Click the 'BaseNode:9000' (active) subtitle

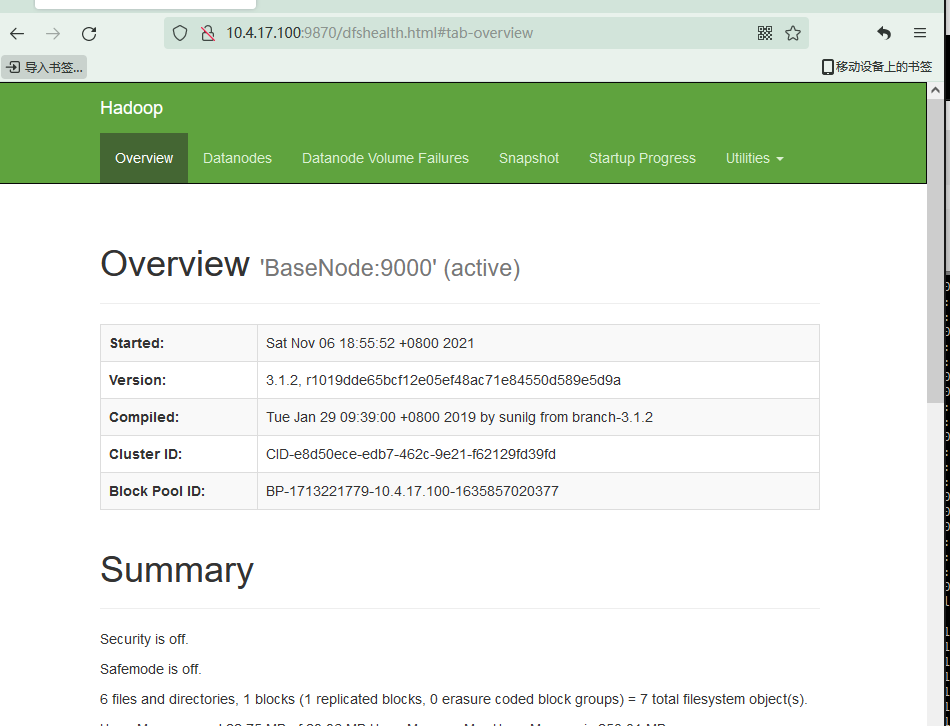pos(390,268)
